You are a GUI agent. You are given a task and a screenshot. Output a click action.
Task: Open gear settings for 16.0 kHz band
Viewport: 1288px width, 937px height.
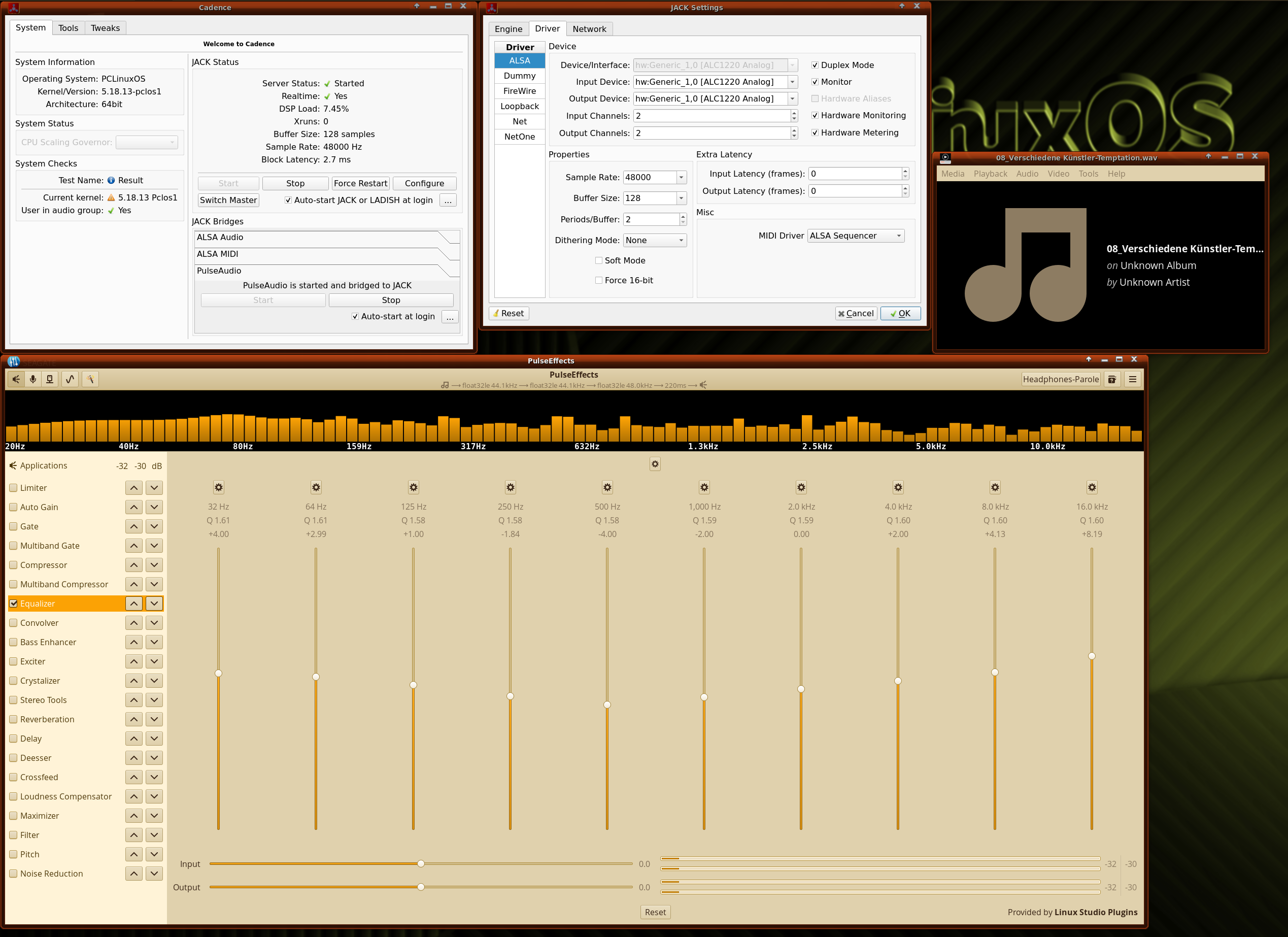(x=1092, y=487)
